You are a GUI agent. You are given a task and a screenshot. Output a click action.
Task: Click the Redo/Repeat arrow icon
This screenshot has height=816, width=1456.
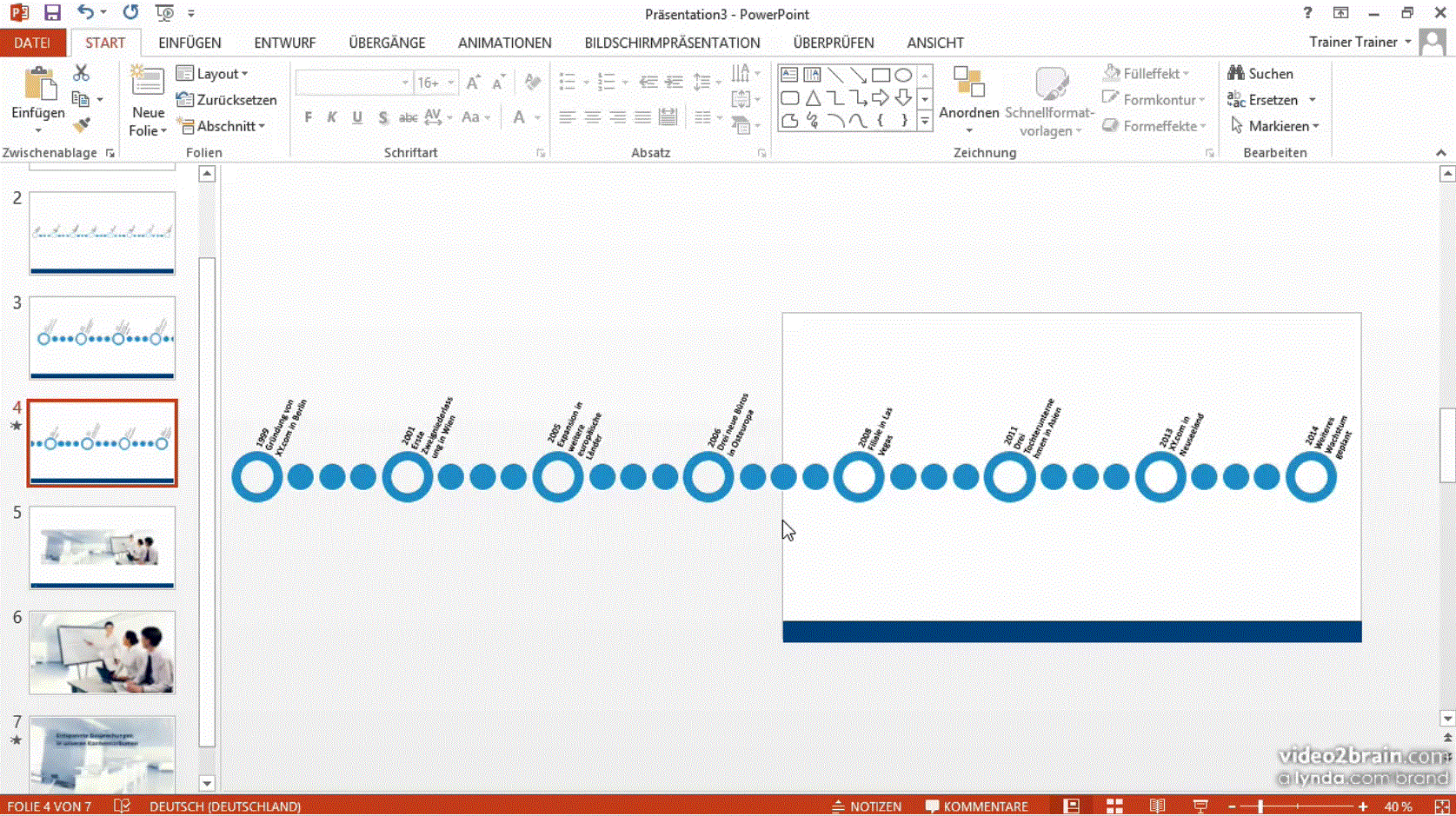click(x=130, y=13)
